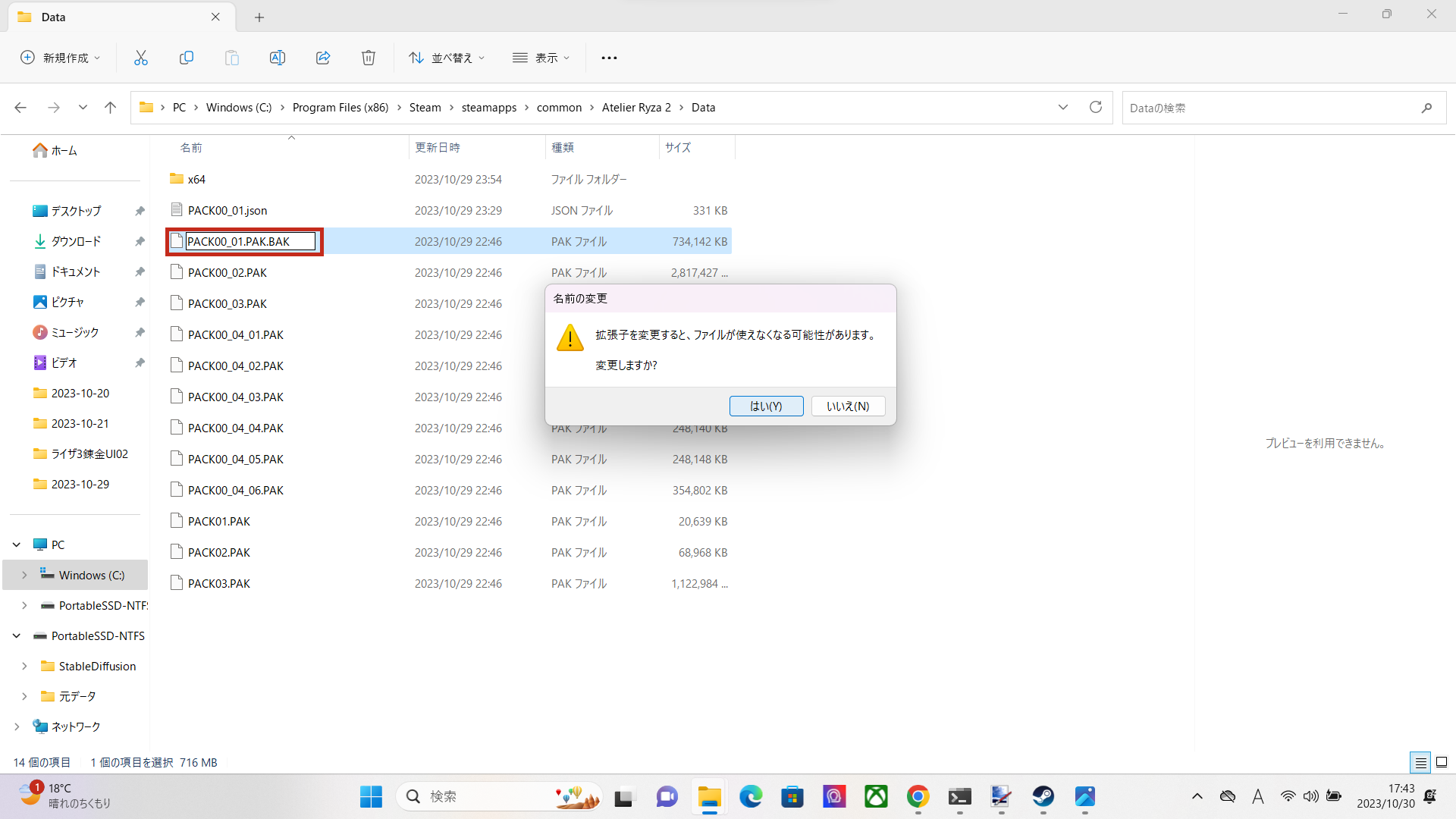Open Microsoft Store from the taskbar
Screen dimensions: 1456x819
pyautogui.click(x=792, y=796)
